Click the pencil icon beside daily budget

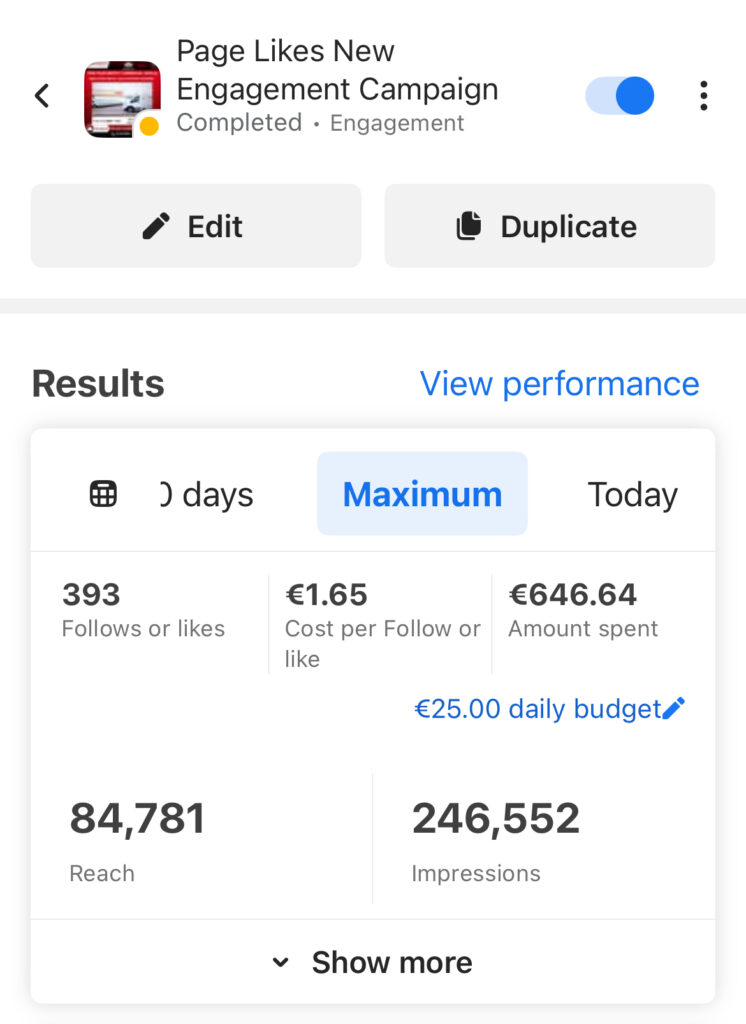coord(675,709)
